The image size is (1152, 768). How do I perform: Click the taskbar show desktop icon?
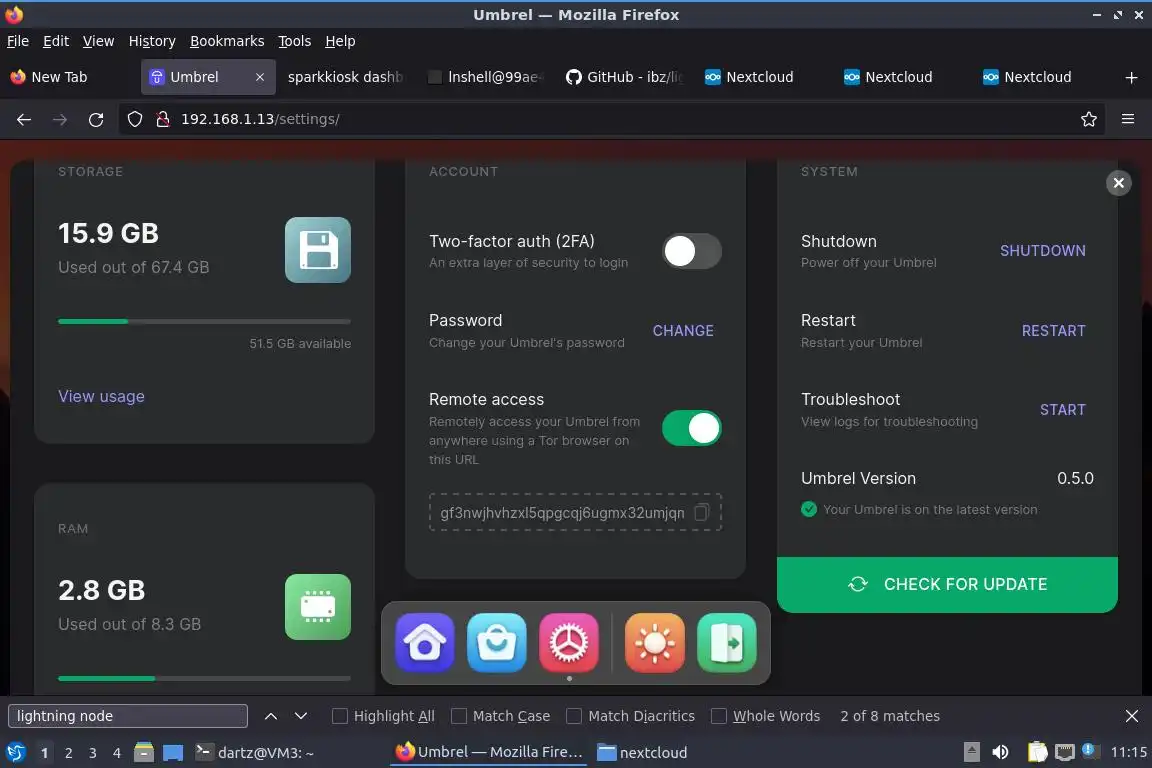point(173,753)
